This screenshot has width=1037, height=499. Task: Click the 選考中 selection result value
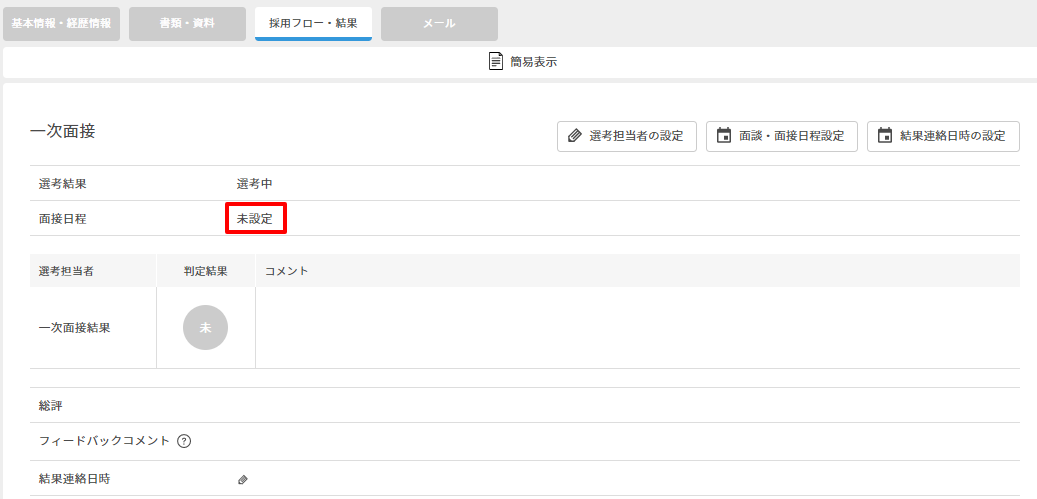click(254, 184)
